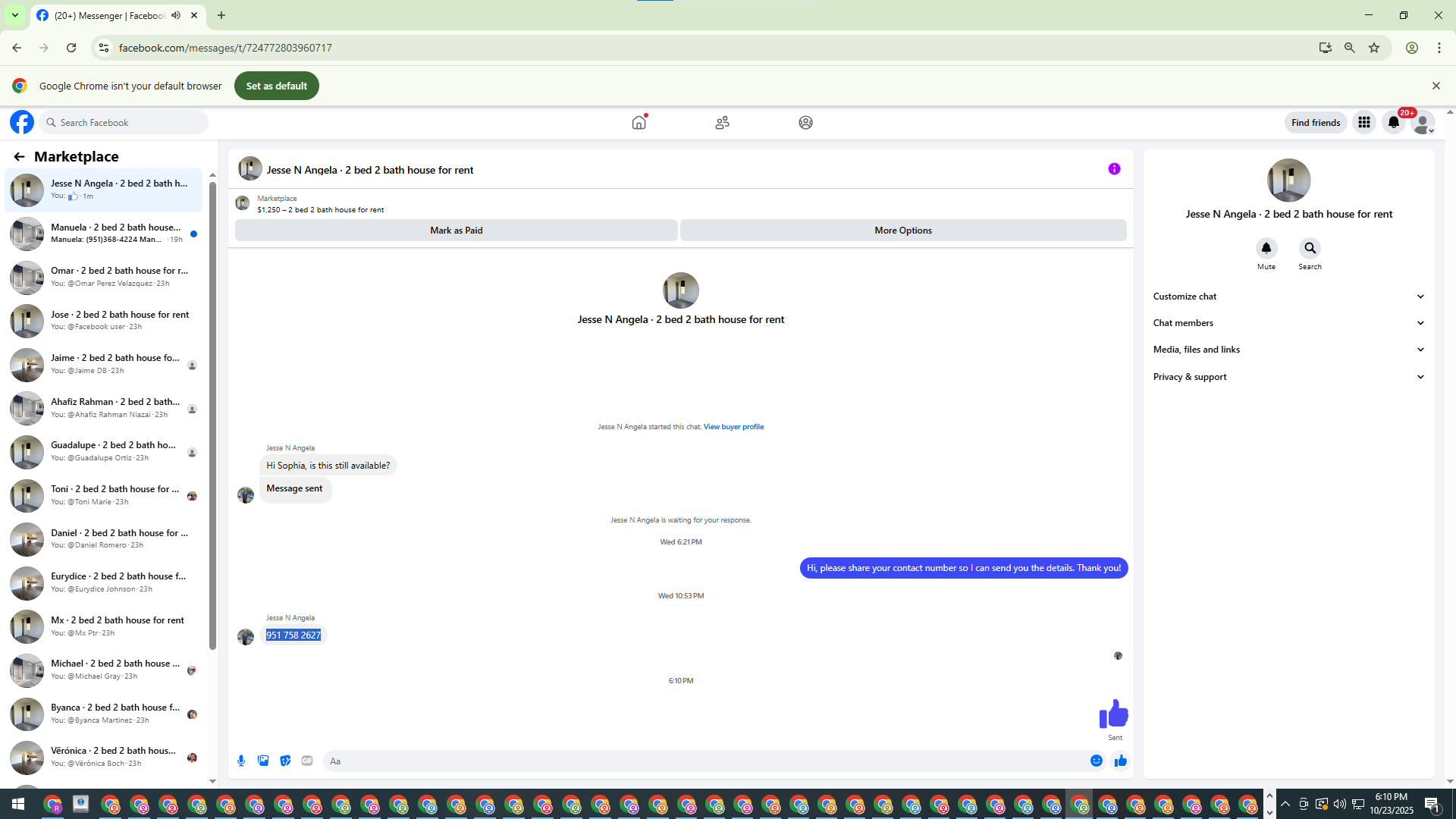Screen dimensions: 1456x819
Task: Attach a file with the photo icon
Action: pos(263,761)
